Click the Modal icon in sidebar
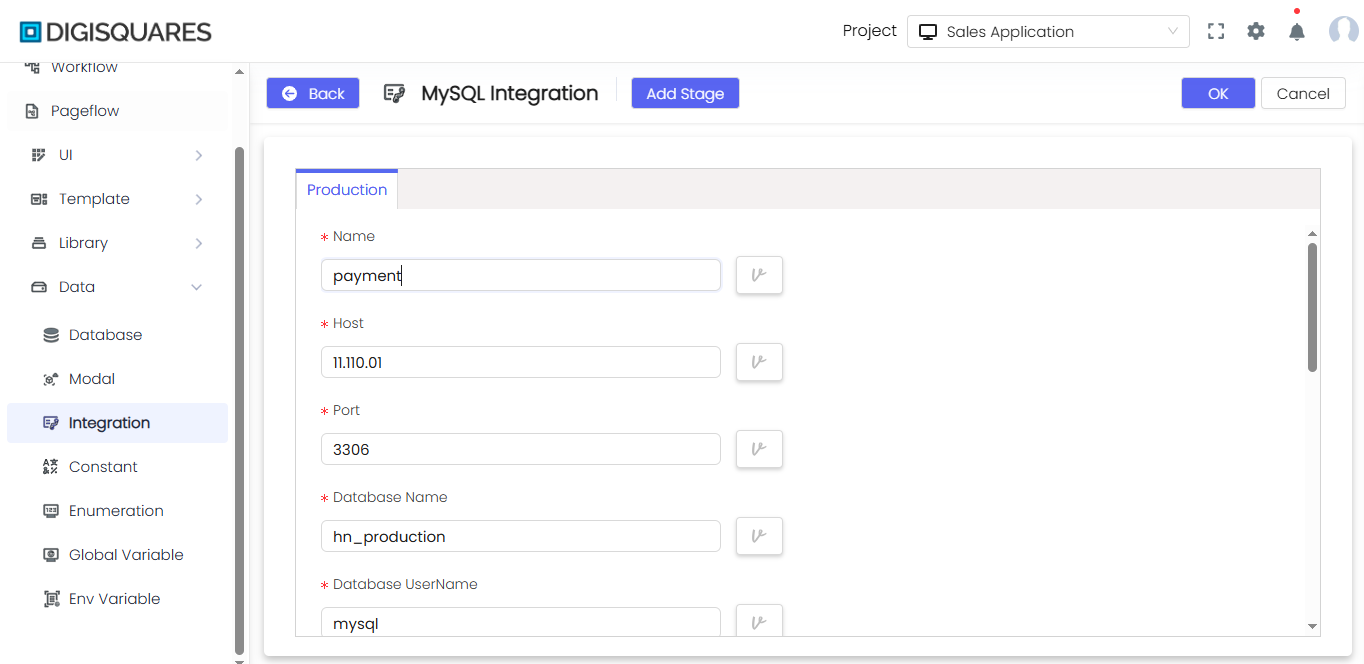The width and height of the screenshot is (1364, 664). click(51, 379)
